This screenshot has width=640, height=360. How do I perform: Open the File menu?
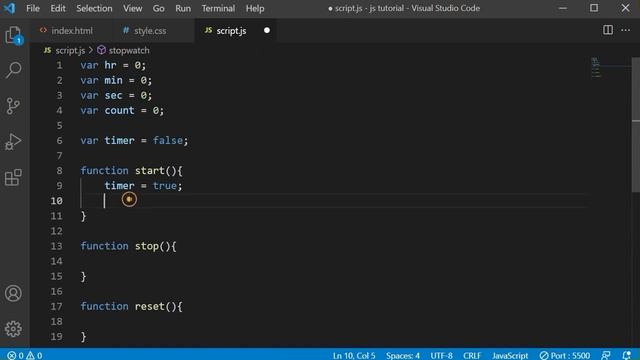pyautogui.click(x=33, y=8)
